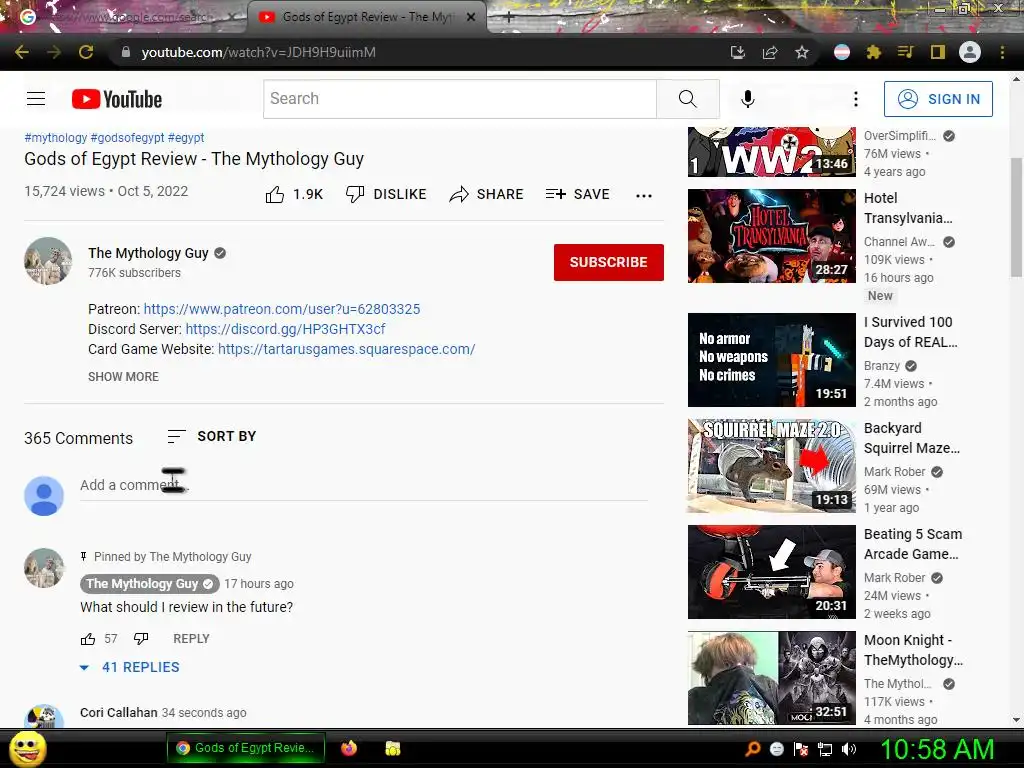Open Beating 5 Scam Arcade Games thumbnail

tap(771, 572)
